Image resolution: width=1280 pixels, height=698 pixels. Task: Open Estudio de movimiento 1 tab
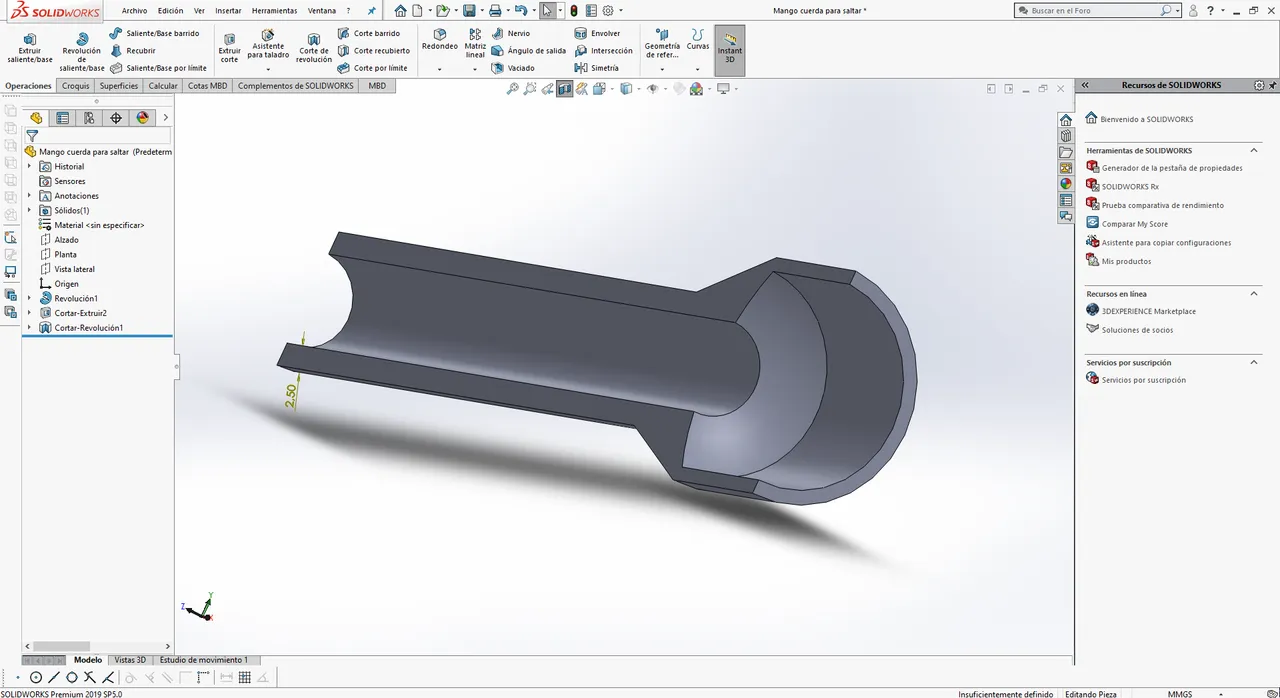(x=204, y=660)
